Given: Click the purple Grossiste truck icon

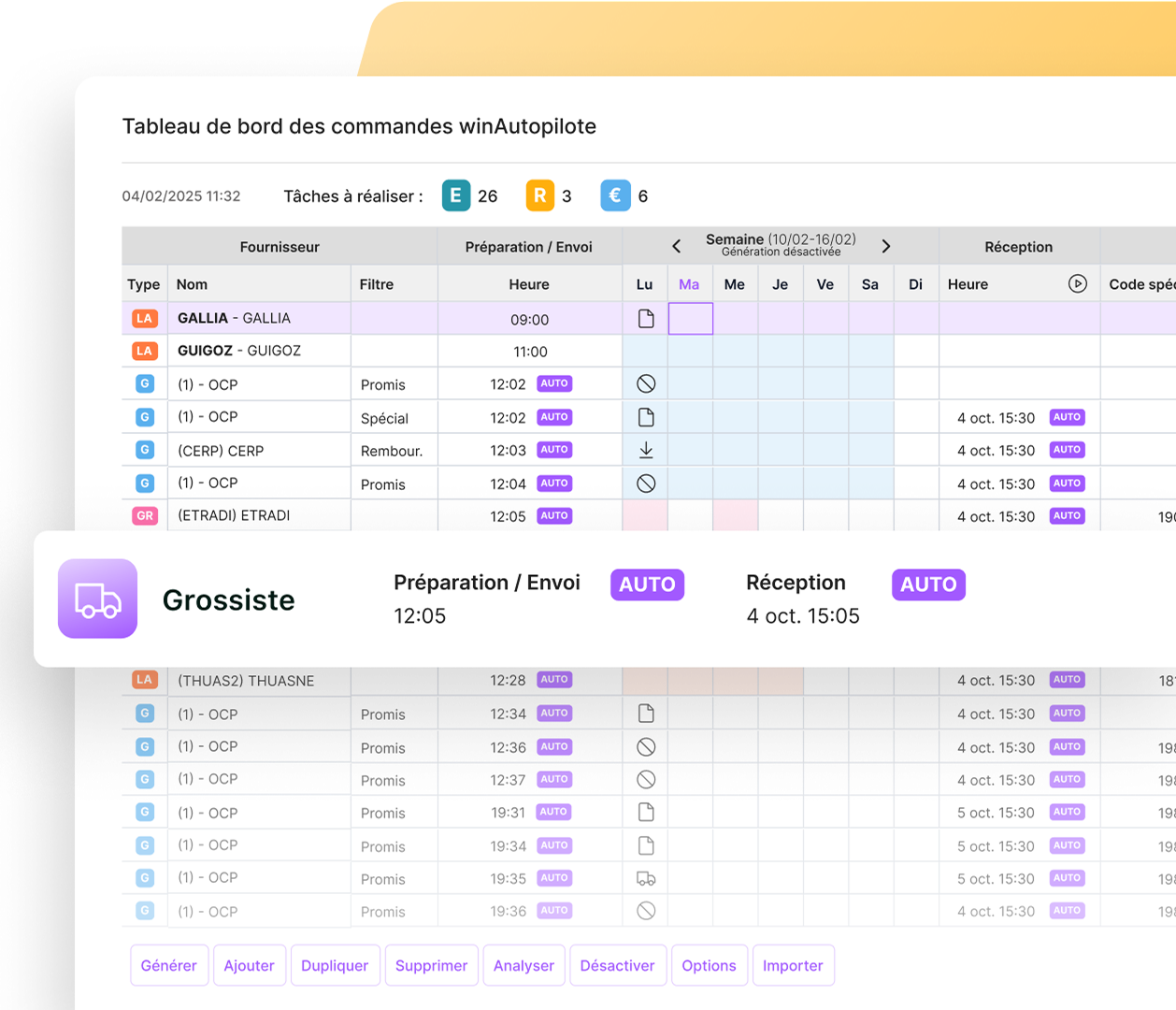Looking at the screenshot, I should [x=98, y=599].
